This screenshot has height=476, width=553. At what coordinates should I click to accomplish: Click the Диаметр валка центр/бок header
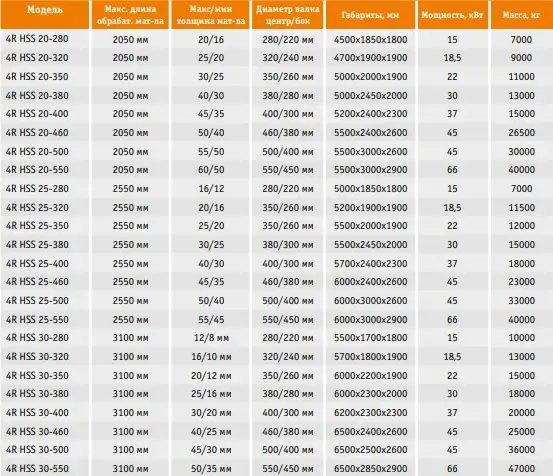(287, 15)
